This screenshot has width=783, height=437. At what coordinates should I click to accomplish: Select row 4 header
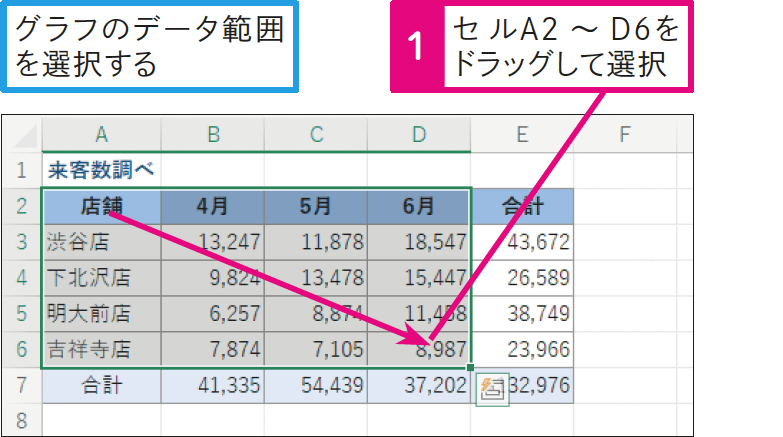22,278
